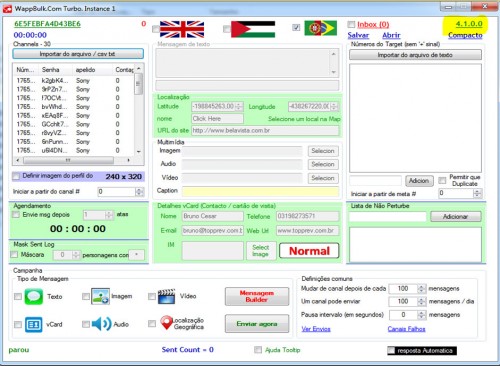Click Selecion button for Video
500x366 pixels.
[323, 178]
